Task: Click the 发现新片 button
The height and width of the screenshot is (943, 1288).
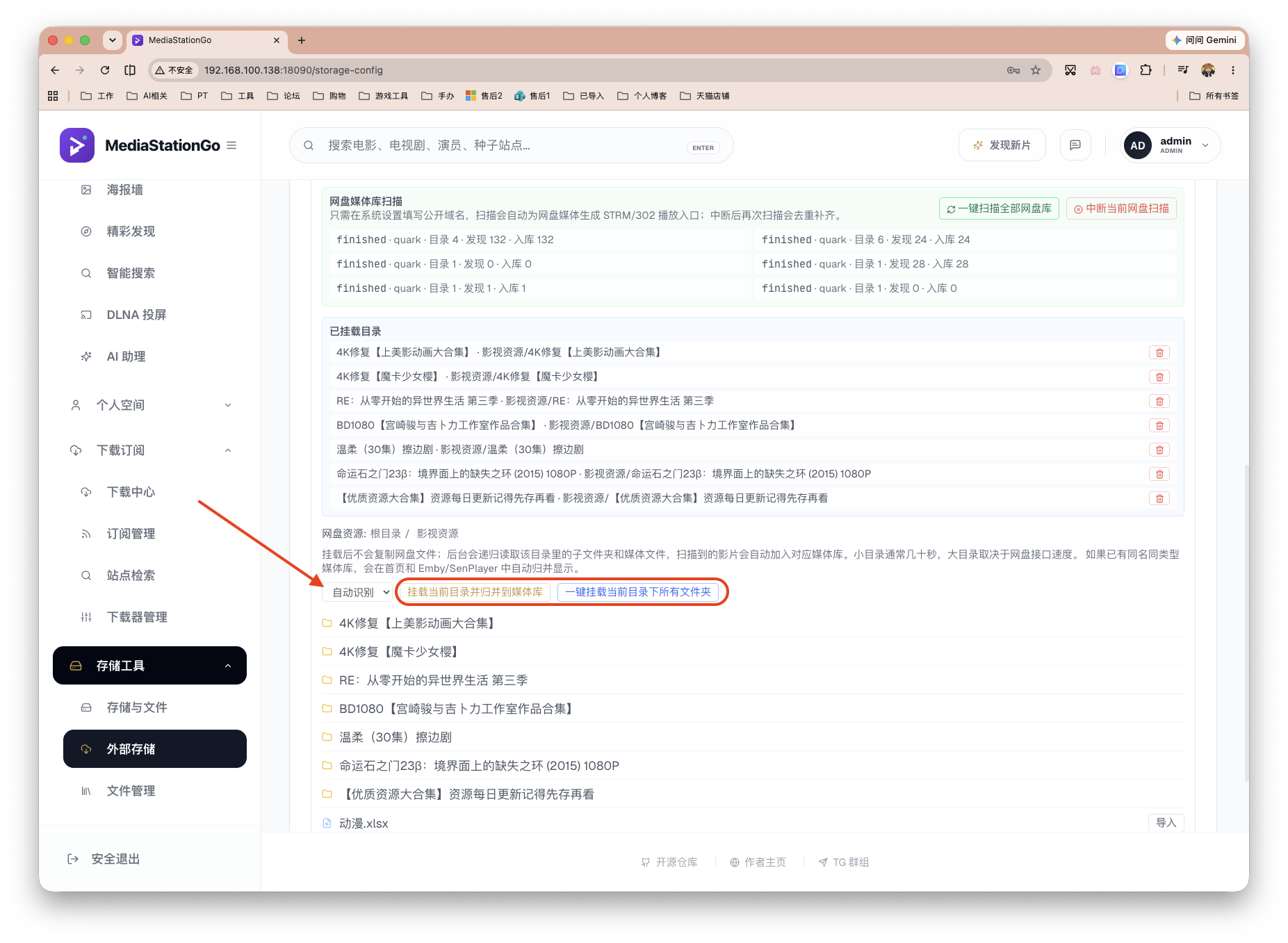Action: click(x=1002, y=145)
